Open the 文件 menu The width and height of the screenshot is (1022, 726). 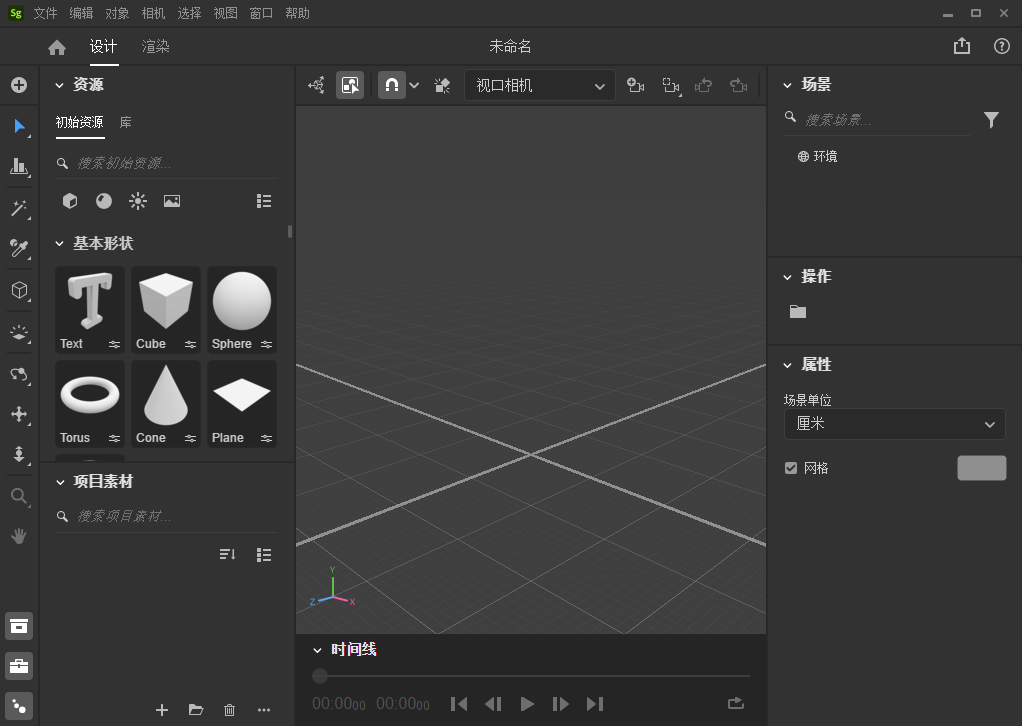tap(45, 13)
